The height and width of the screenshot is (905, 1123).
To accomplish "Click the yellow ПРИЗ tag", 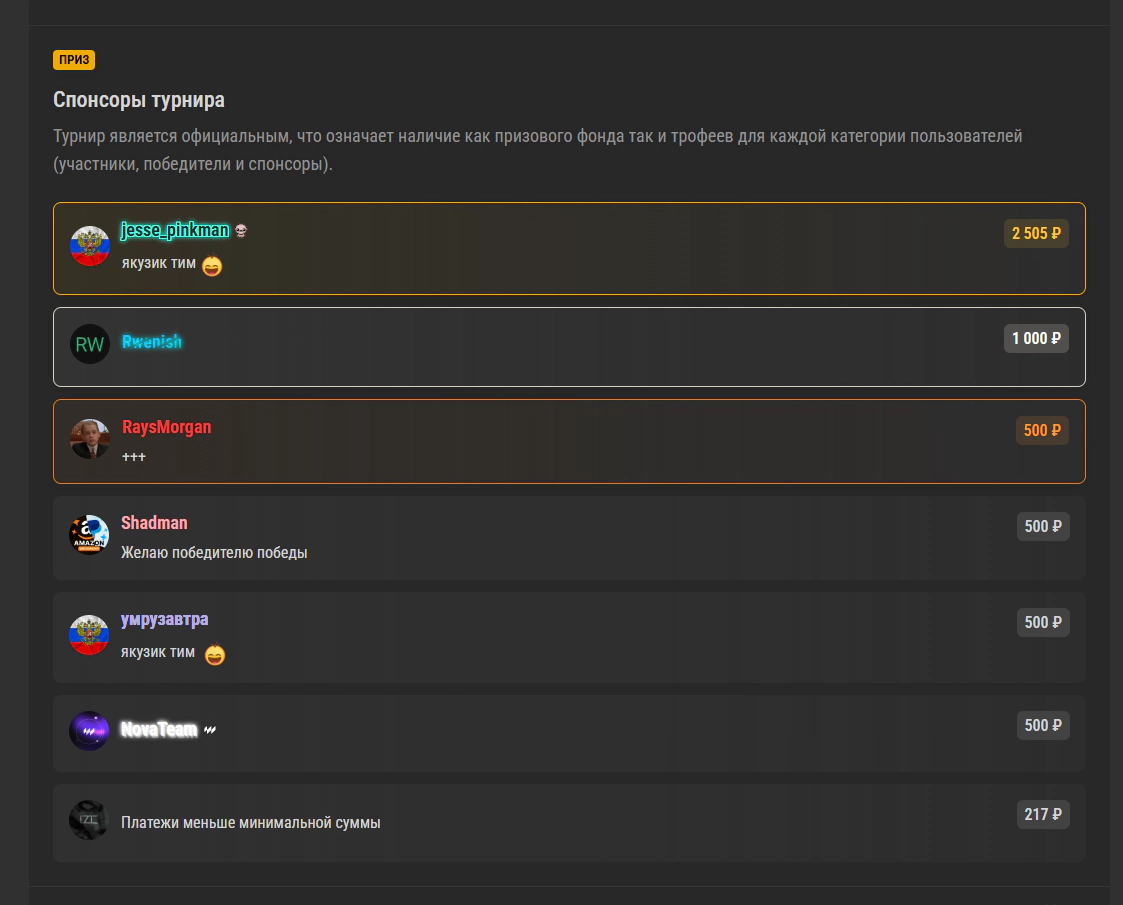I will coord(74,60).
